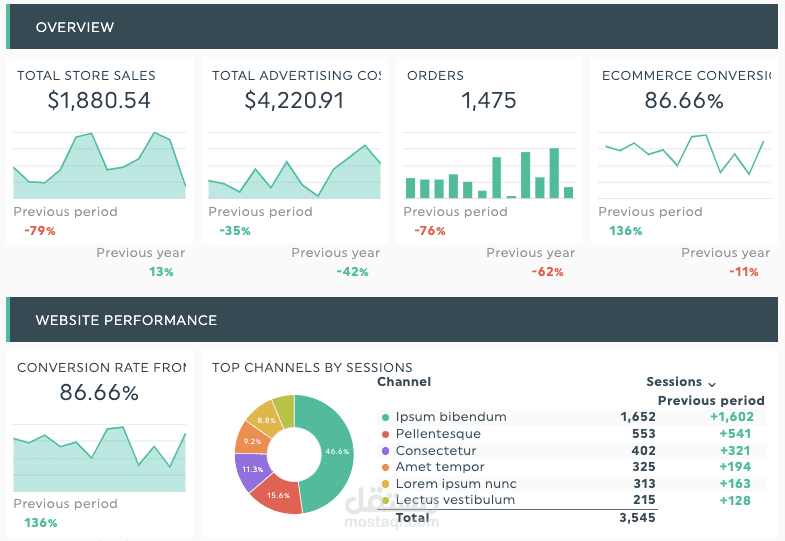Viewport: 785px width, 541px height.
Task: Click the 325 sessions value
Action: pyautogui.click(x=644, y=467)
